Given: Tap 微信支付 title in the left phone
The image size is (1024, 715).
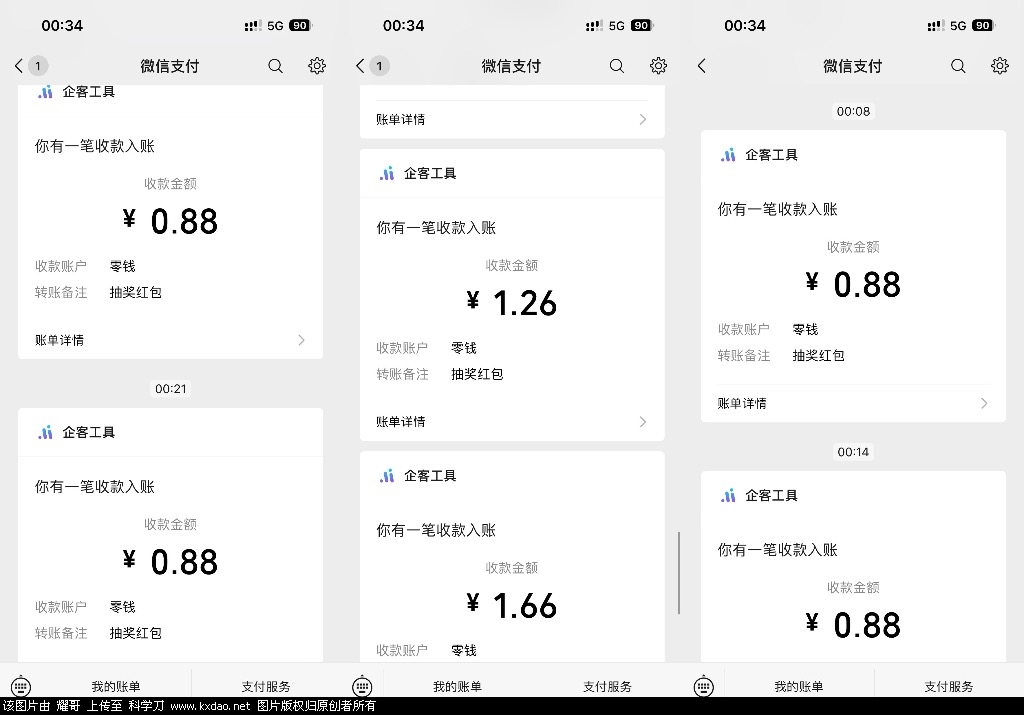Looking at the screenshot, I should [170, 66].
